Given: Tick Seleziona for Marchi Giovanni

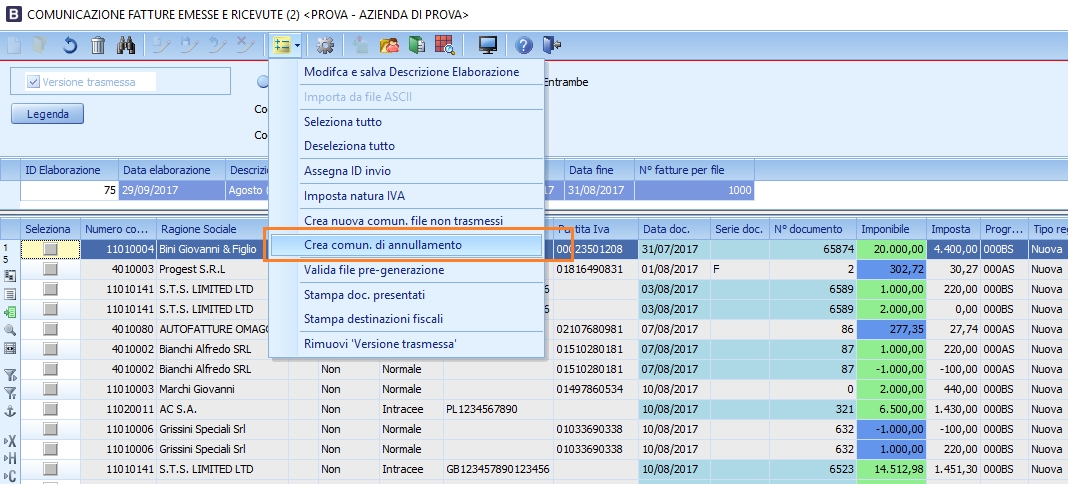Looking at the screenshot, I should click(50, 389).
